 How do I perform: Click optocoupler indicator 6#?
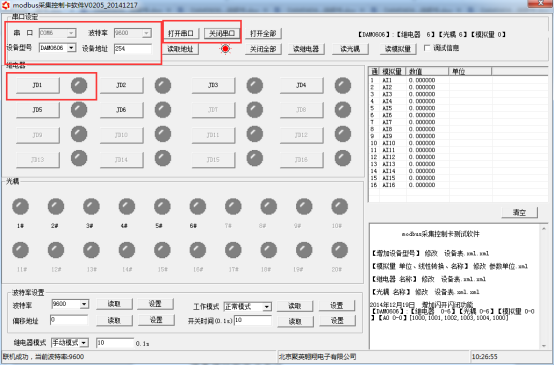click(198, 206)
